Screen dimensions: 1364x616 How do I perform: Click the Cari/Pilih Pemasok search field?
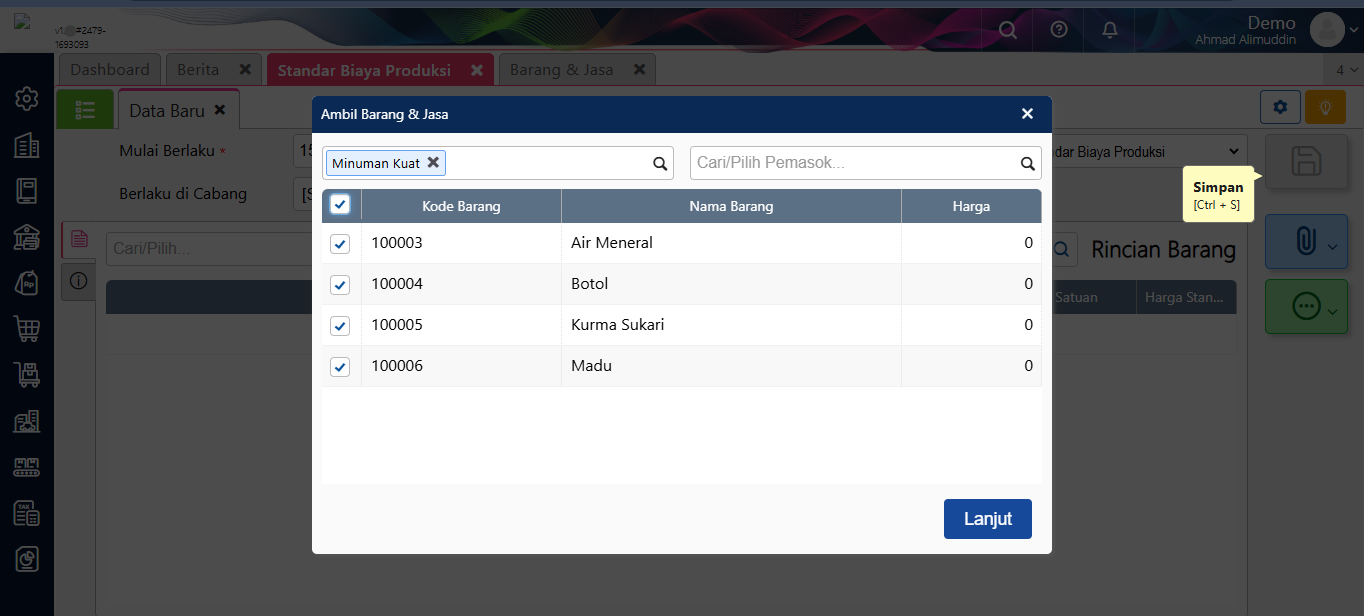tap(855, 163)
